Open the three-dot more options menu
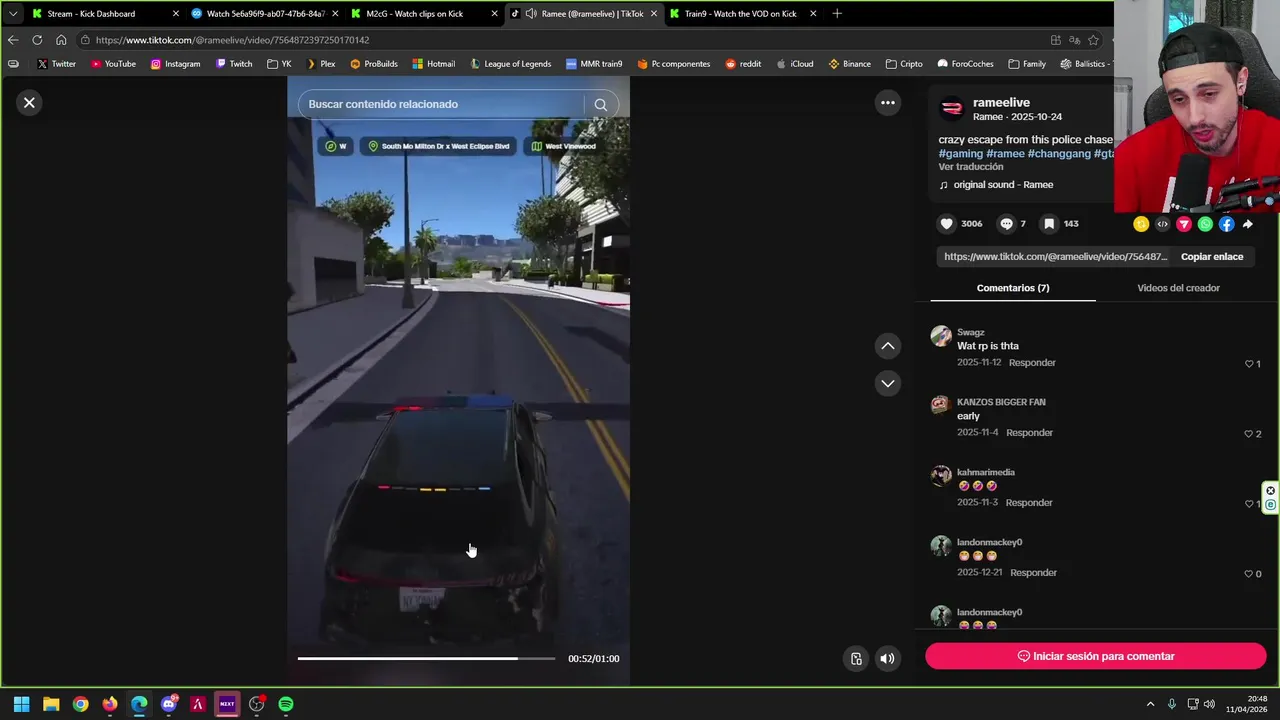This screenshot has width=1280, height=720. click(x=887, y=102)
